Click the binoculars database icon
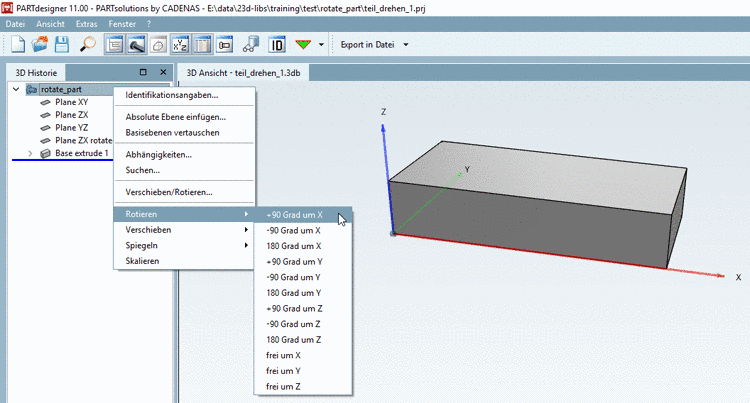The width and height of the screenshot is (750, 403). (x=251, y=44)
